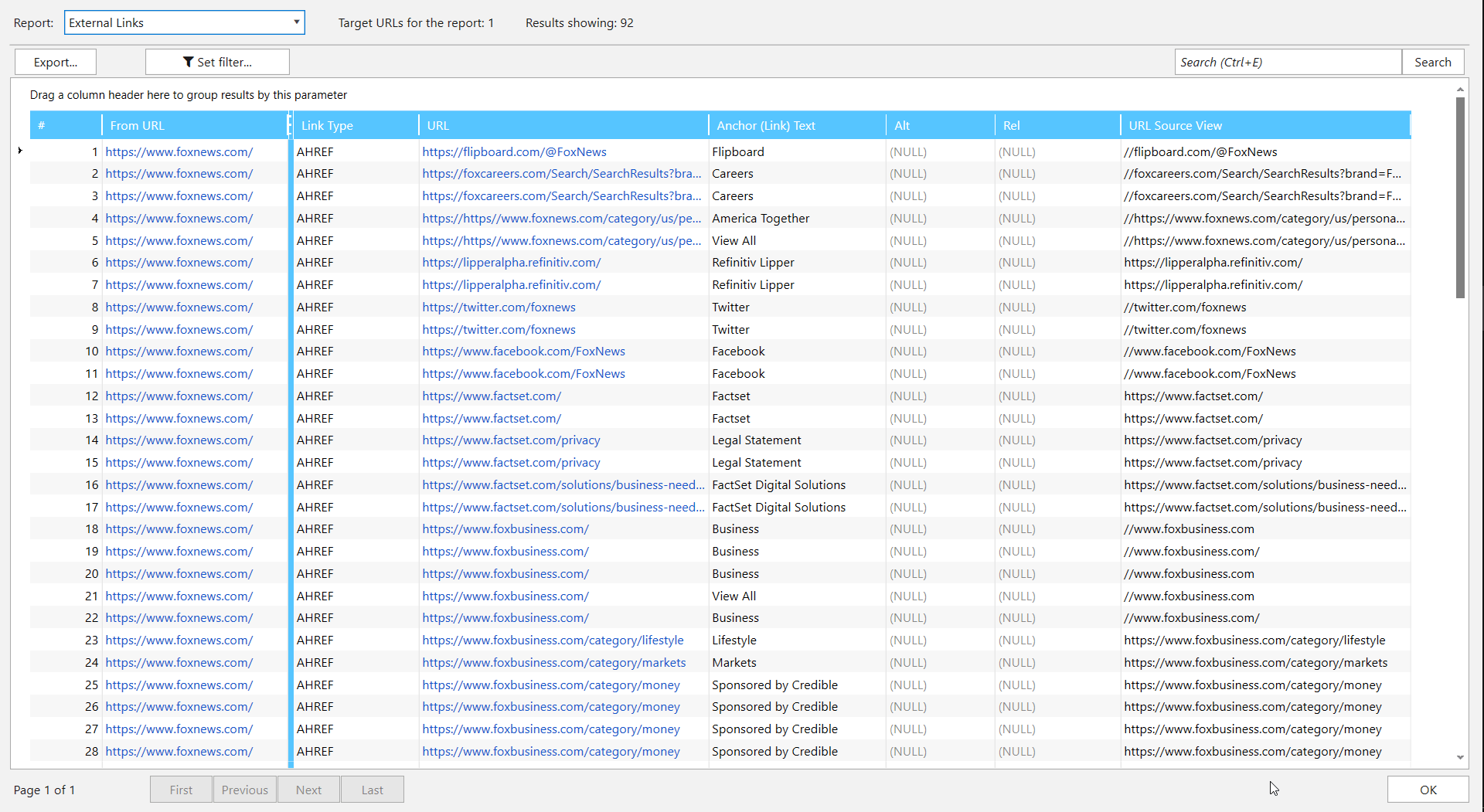Sort by the From URL column header

coord(194,125)
